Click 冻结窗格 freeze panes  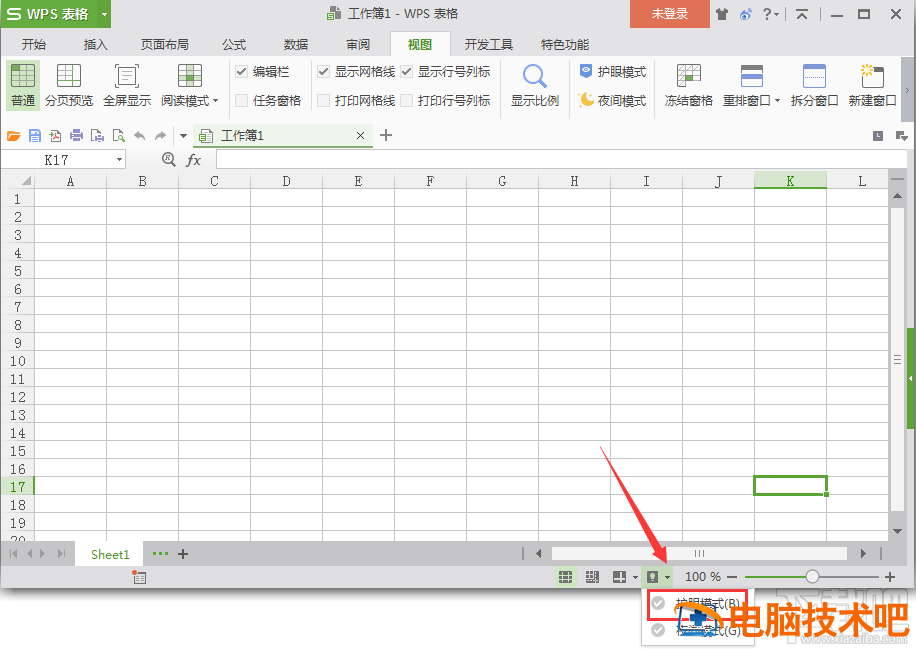(x=689, y=85)
